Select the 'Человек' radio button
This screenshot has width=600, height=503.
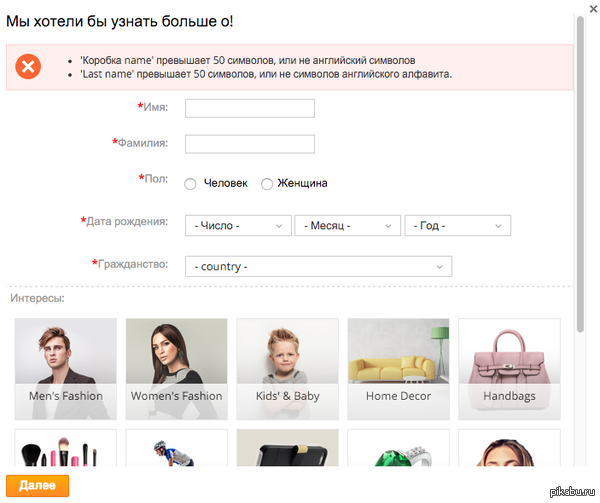(x=191, y=184)
